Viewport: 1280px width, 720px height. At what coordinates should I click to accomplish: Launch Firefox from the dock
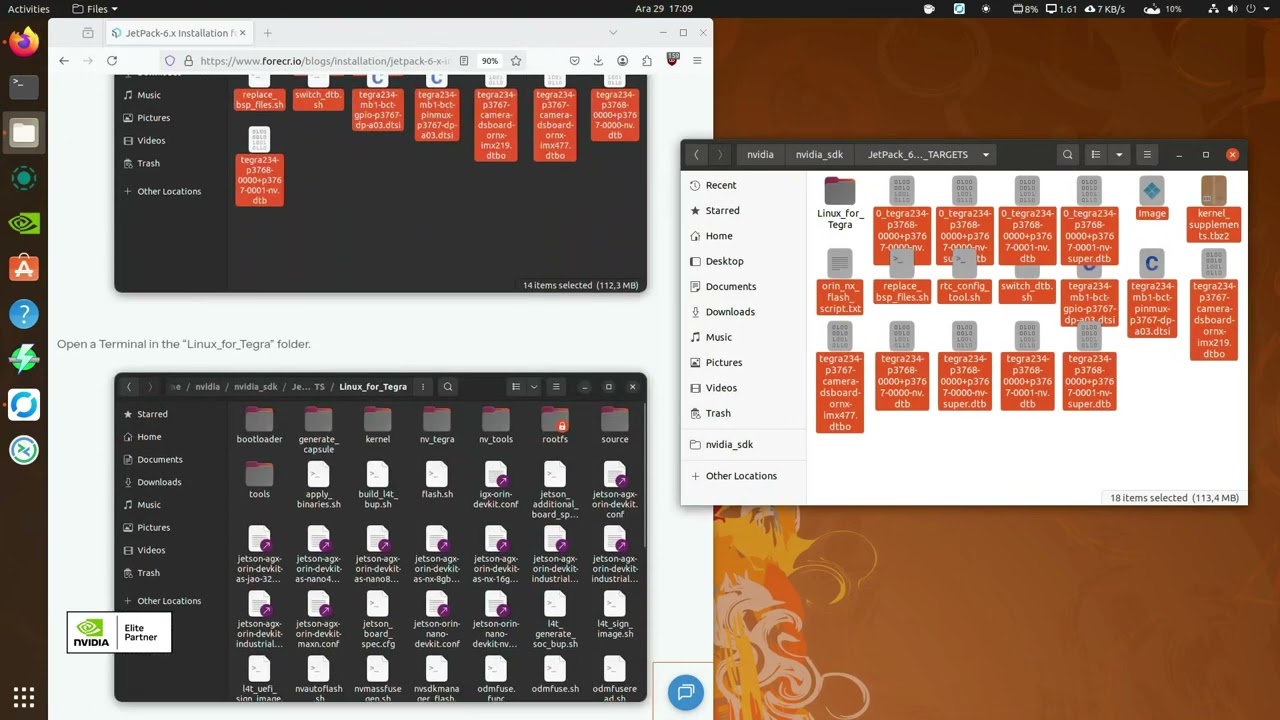[x=24, y=42]
